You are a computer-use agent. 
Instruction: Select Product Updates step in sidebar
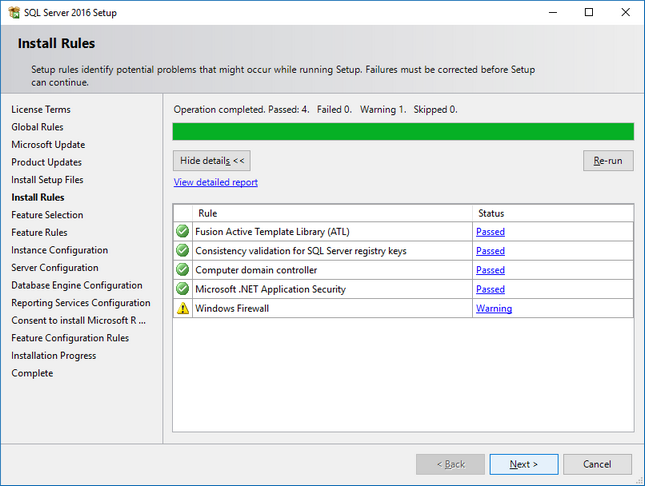click(46, 162)
